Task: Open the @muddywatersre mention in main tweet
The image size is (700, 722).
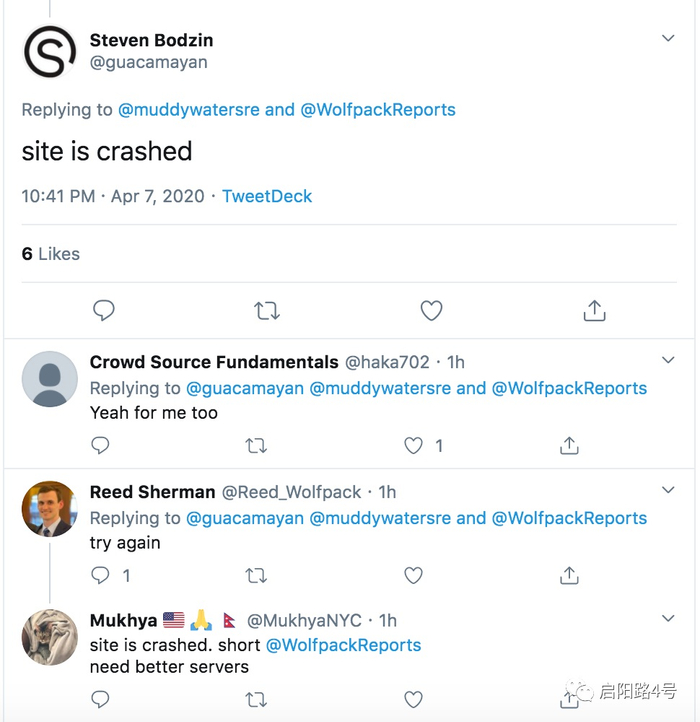Action: pos(189,110)
